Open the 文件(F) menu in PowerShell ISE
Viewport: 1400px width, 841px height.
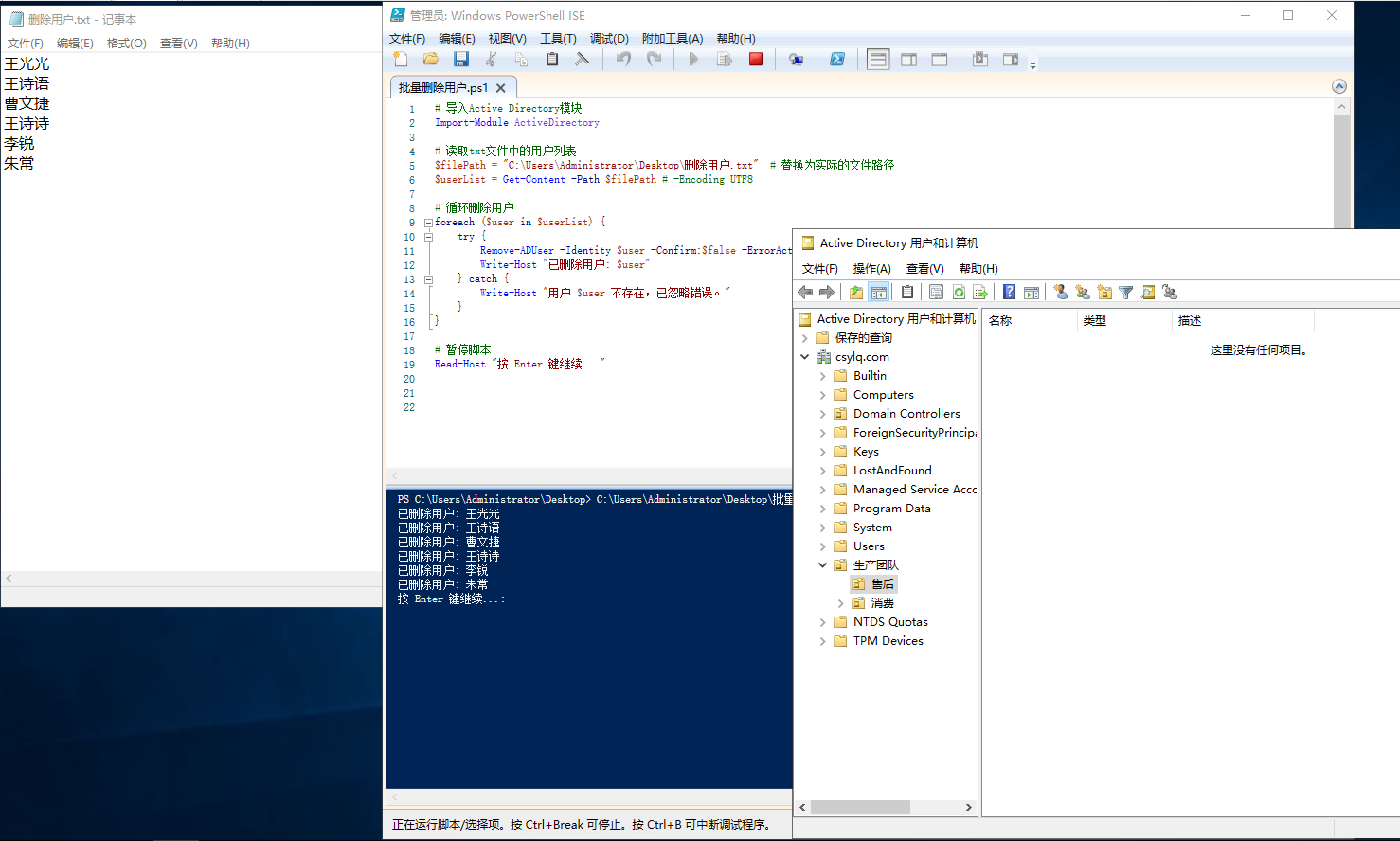click(407, 39)
